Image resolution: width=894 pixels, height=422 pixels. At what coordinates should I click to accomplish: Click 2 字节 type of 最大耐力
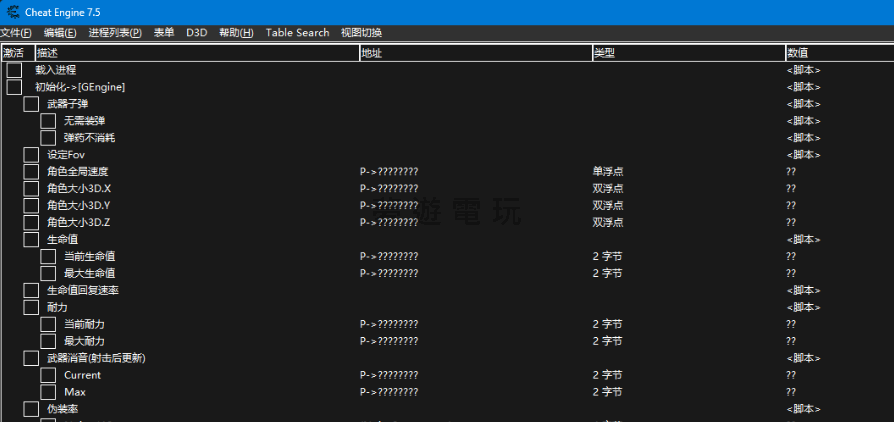click(607, 342)
